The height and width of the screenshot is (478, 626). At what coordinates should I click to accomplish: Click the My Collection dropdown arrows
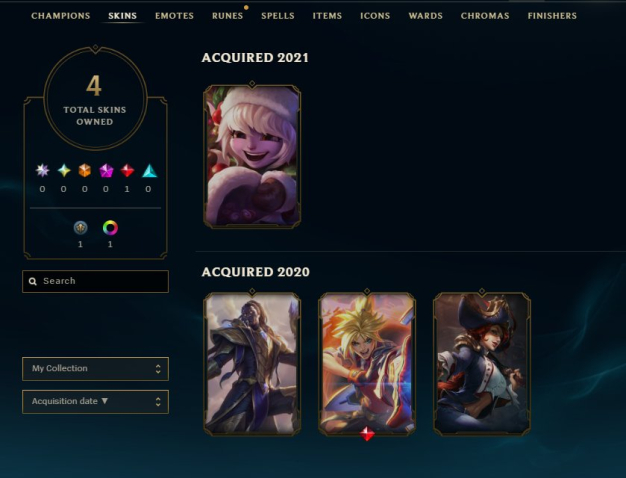tap(158, 369)
